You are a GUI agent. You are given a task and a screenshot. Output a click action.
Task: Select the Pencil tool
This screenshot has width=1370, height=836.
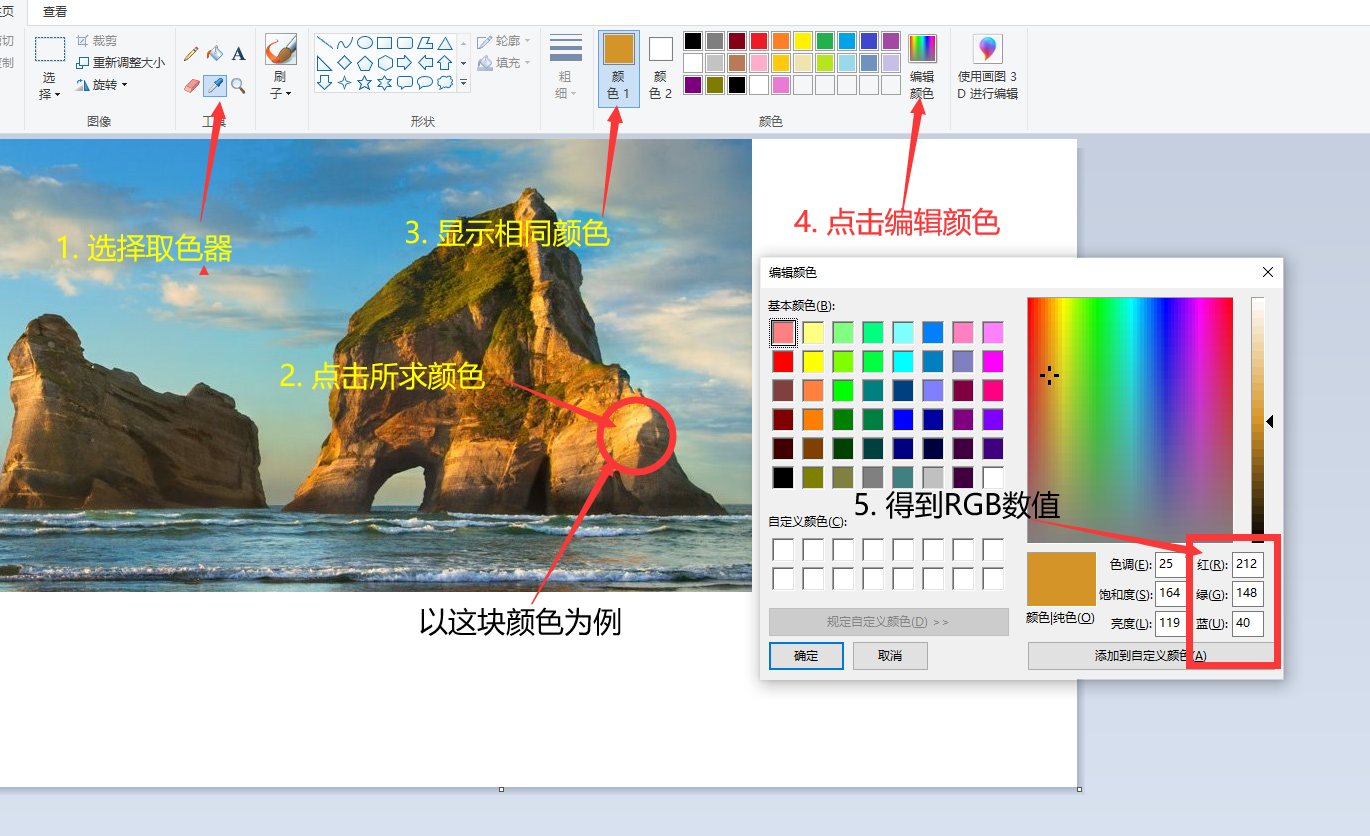point(191,53)
